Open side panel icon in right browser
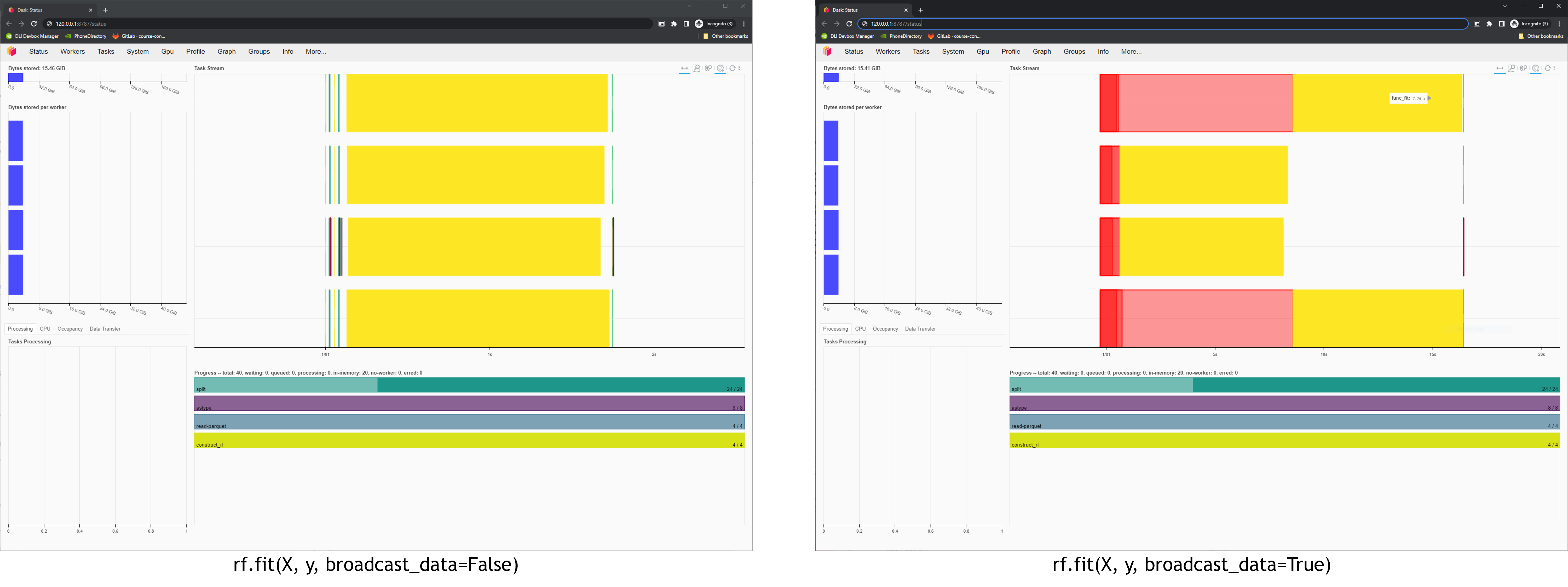Image resolution: width=1568 pixels, height=587 pixels. click(1502, 24)
